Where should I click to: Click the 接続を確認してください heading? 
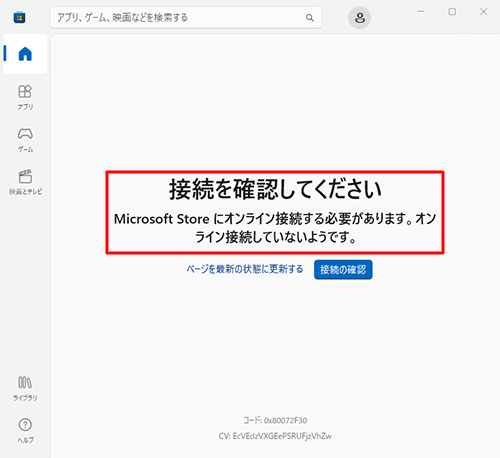pos(275,189)
